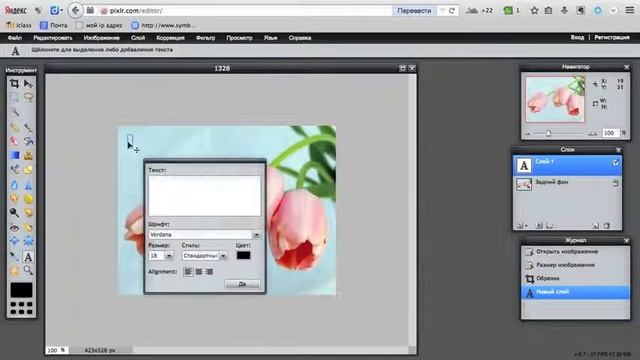Select the Color Replace tool
The width and height of the screenshot is (640, 360).
[14, 169]
